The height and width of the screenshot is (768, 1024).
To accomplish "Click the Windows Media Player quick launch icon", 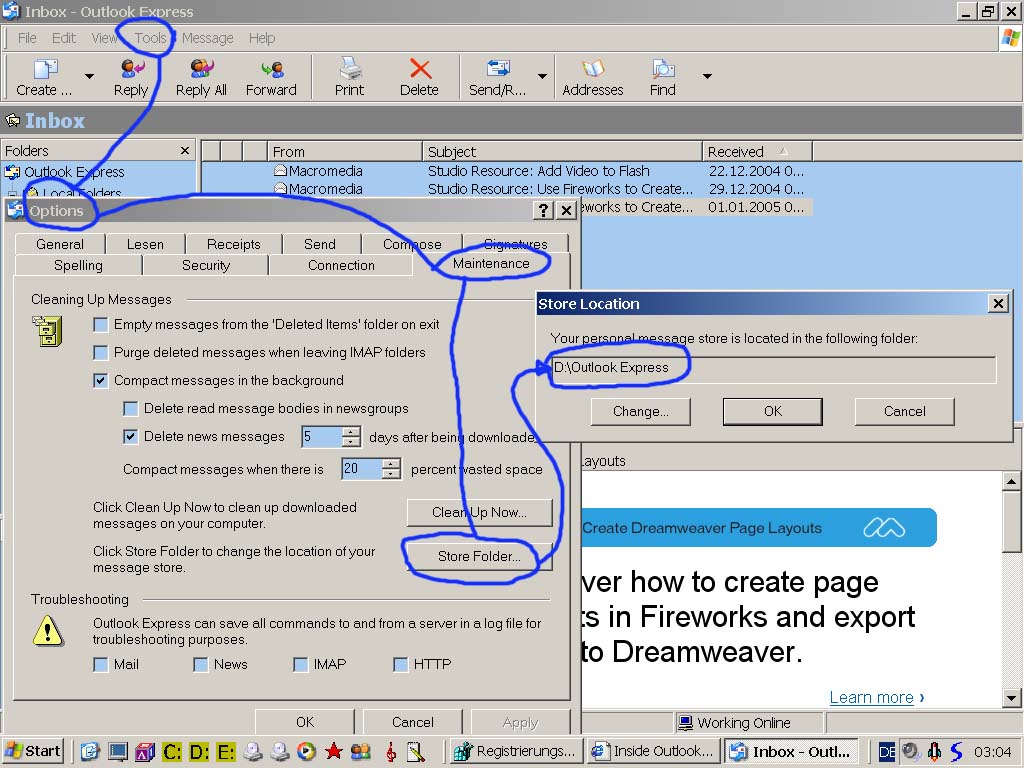I will (x=306, y=752).
